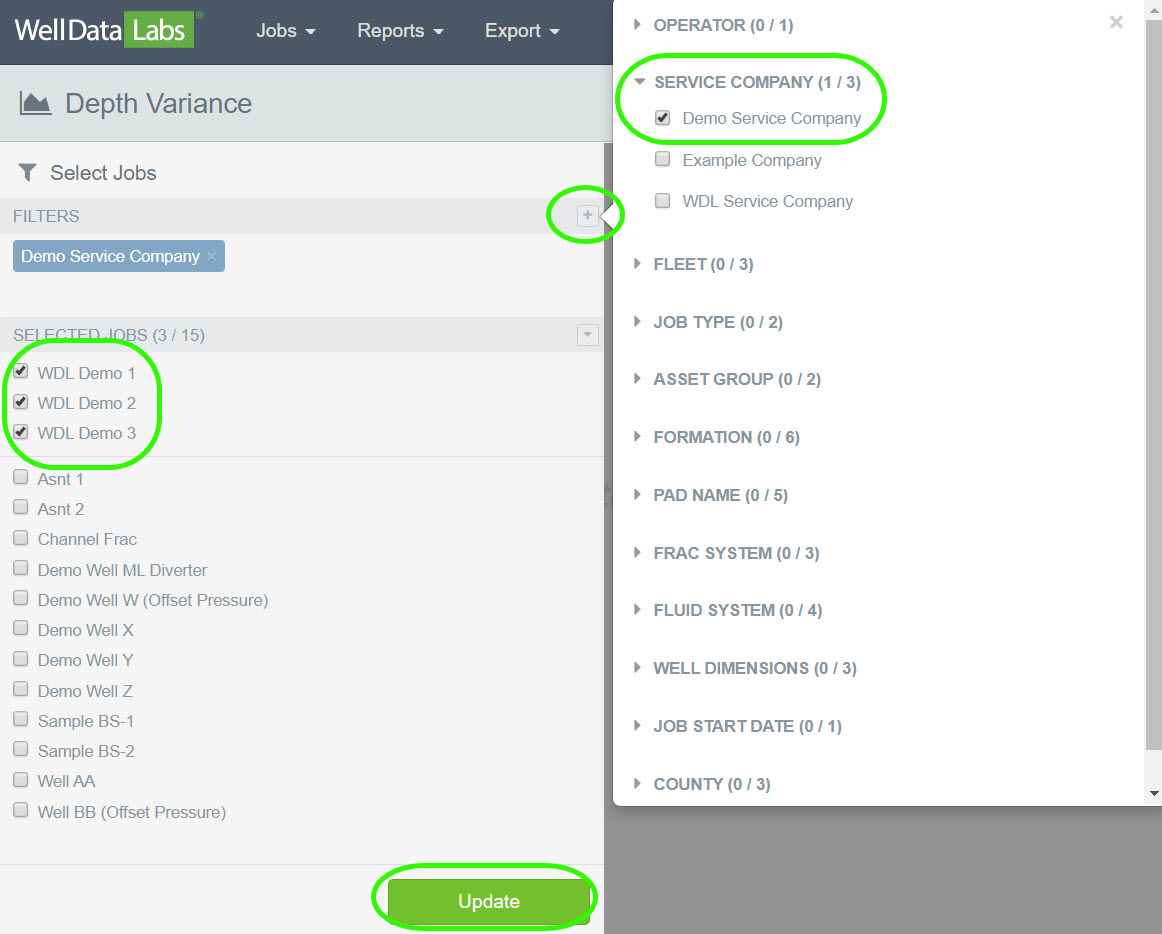The image size is (1162, 934).
Task: Click the filter panel scrollbar
Action: [x=1153, y=385]
